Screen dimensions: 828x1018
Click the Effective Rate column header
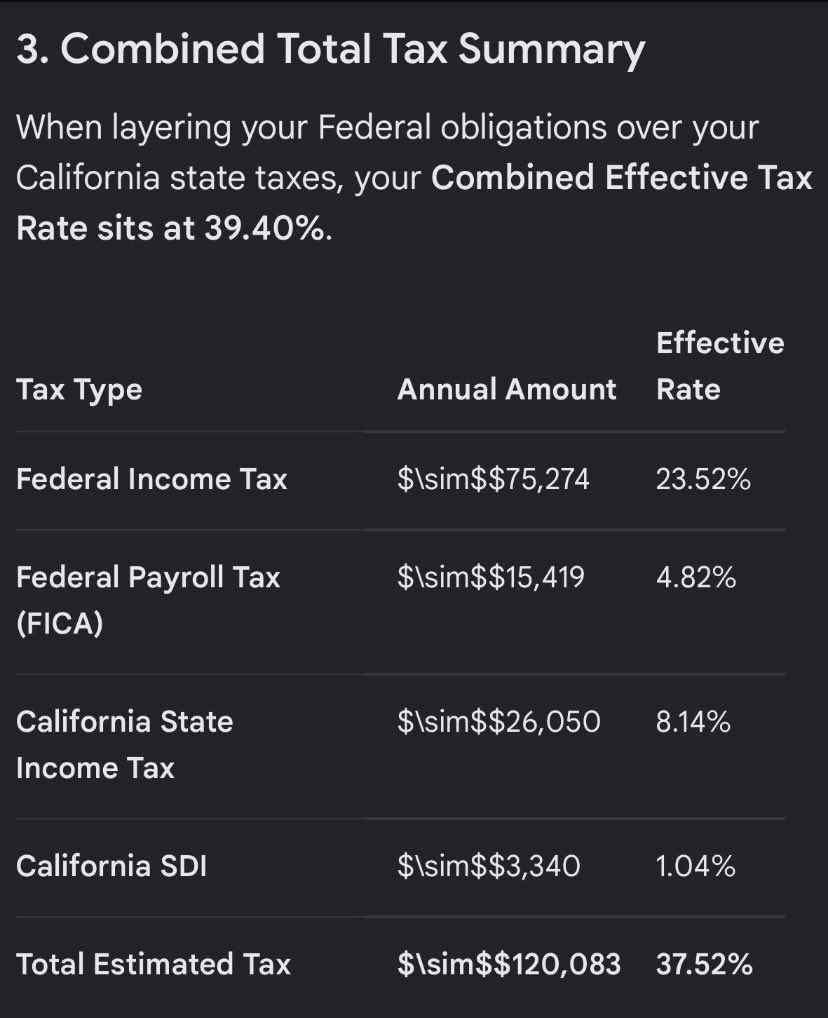click(x=720, y=366)
